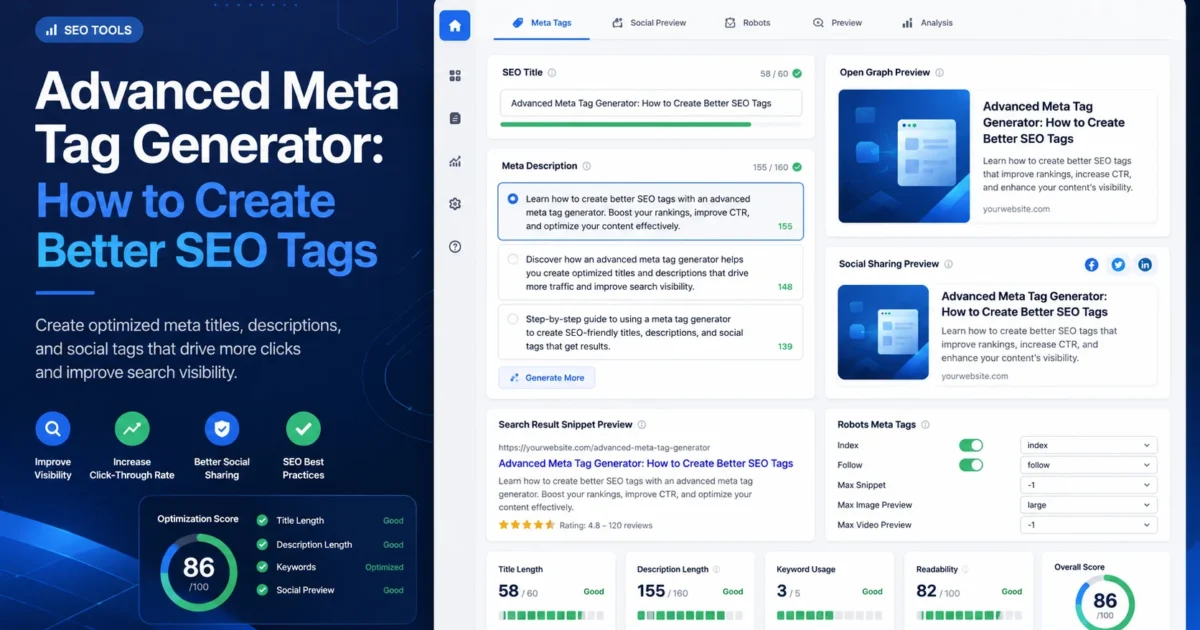The image size is (1200, 630).
Task: Click the Social Sharing Preview thumbnail image
Action: (x=884, y=332)
